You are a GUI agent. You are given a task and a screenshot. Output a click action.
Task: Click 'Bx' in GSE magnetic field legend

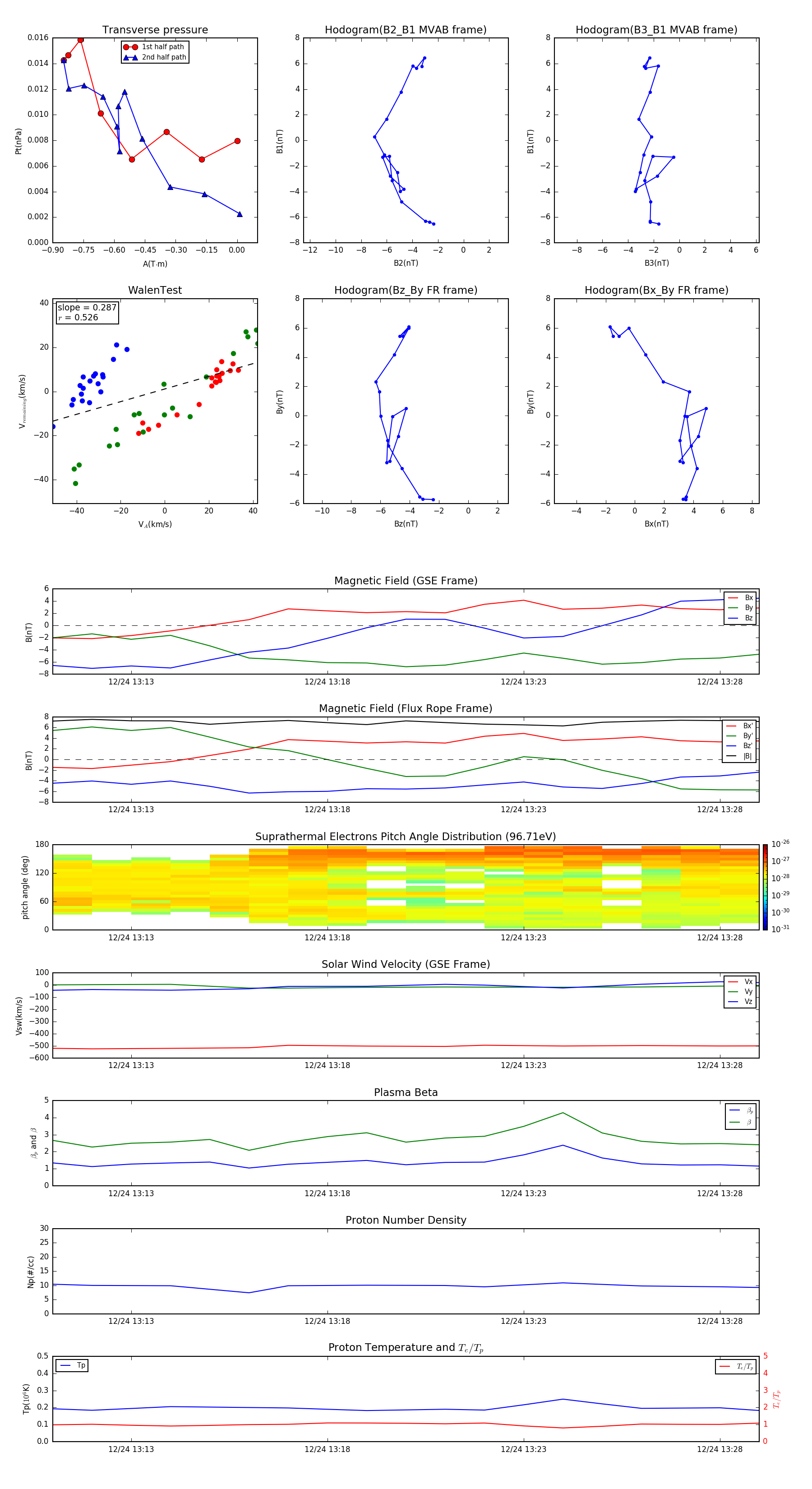(748, 598)
